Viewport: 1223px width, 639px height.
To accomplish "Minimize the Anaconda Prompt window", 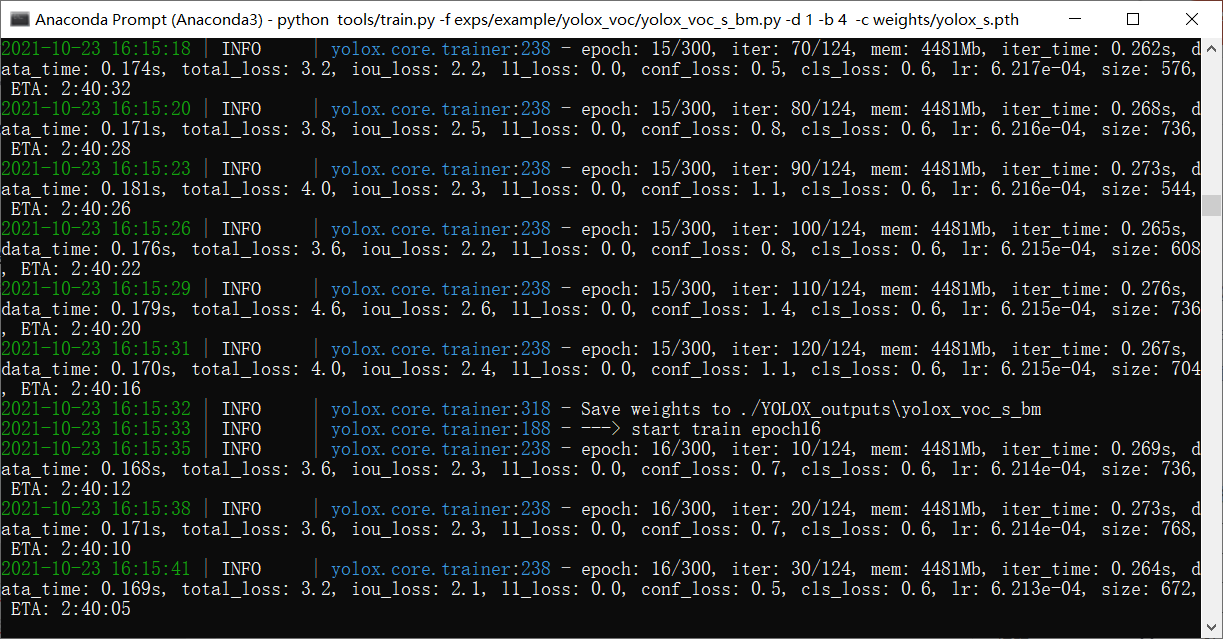I will pyautogui.click(x=1073, y=19).
